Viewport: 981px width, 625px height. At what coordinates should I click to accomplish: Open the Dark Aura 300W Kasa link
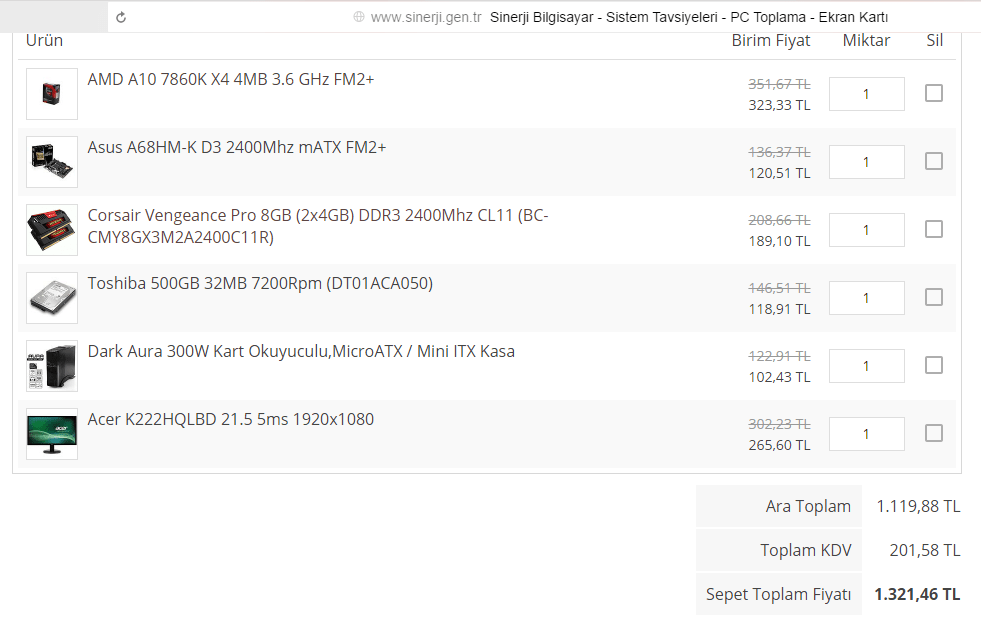(x=301, y=352)
